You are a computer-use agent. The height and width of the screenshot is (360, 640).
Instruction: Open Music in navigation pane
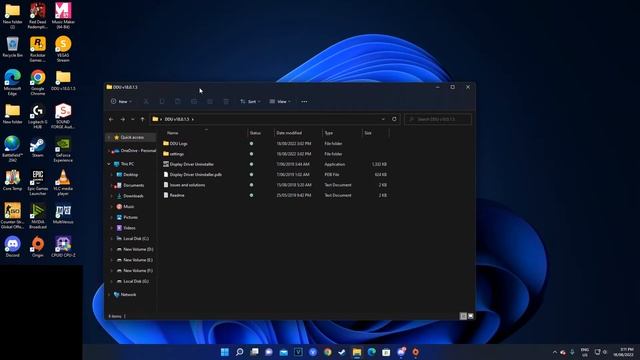point(125,207)
